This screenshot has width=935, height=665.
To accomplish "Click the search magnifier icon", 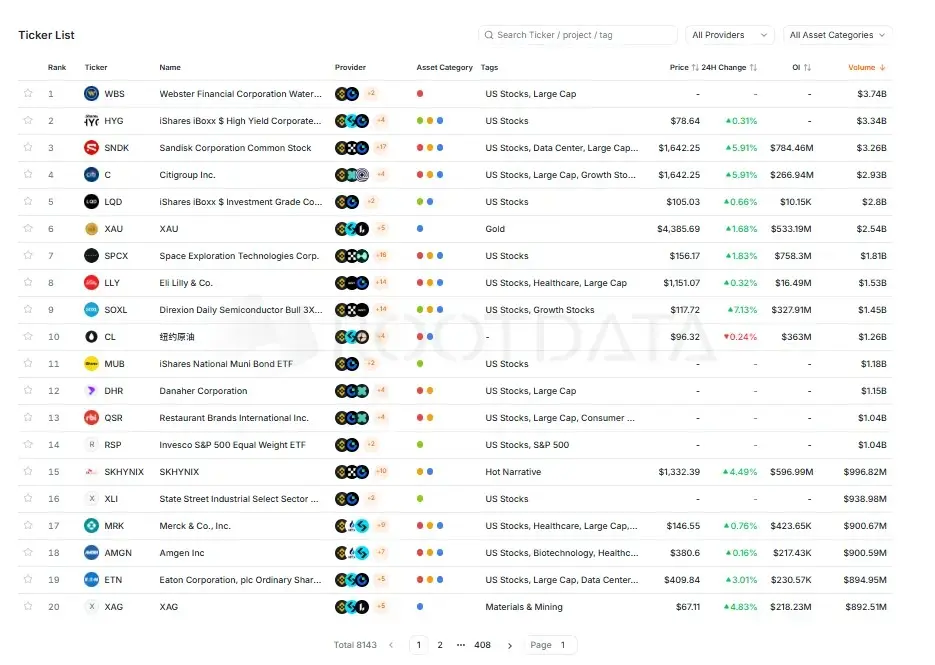I will (489, 35).
